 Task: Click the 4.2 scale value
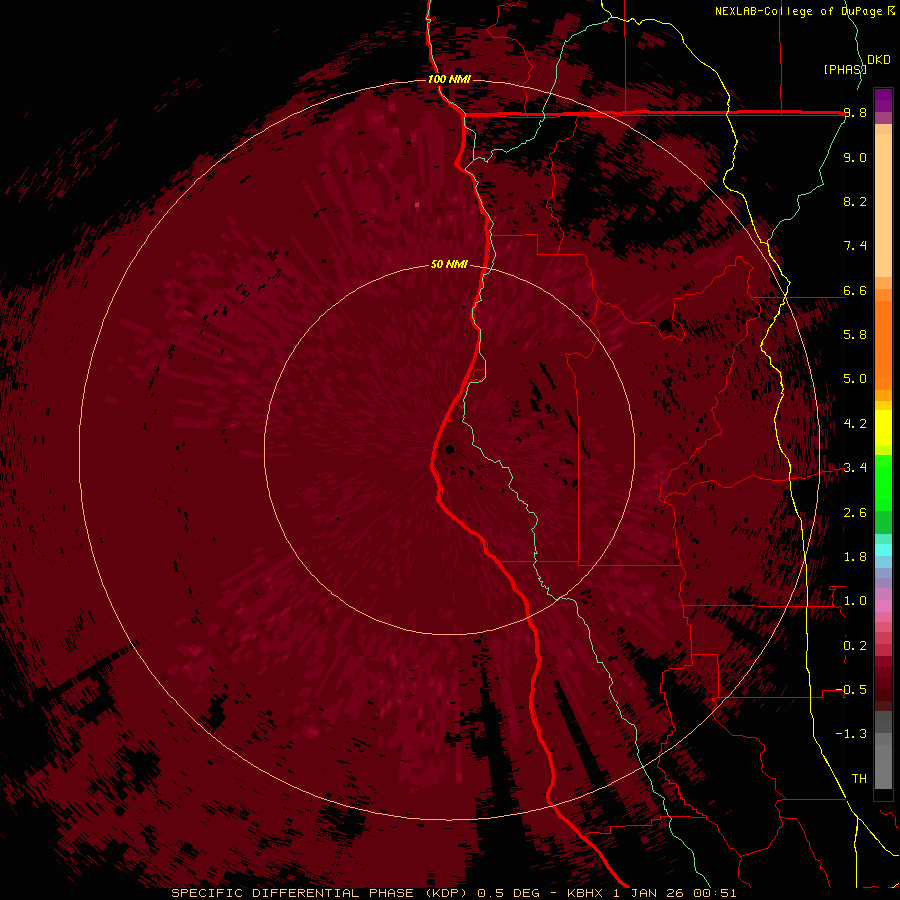(x=855, y=423)
